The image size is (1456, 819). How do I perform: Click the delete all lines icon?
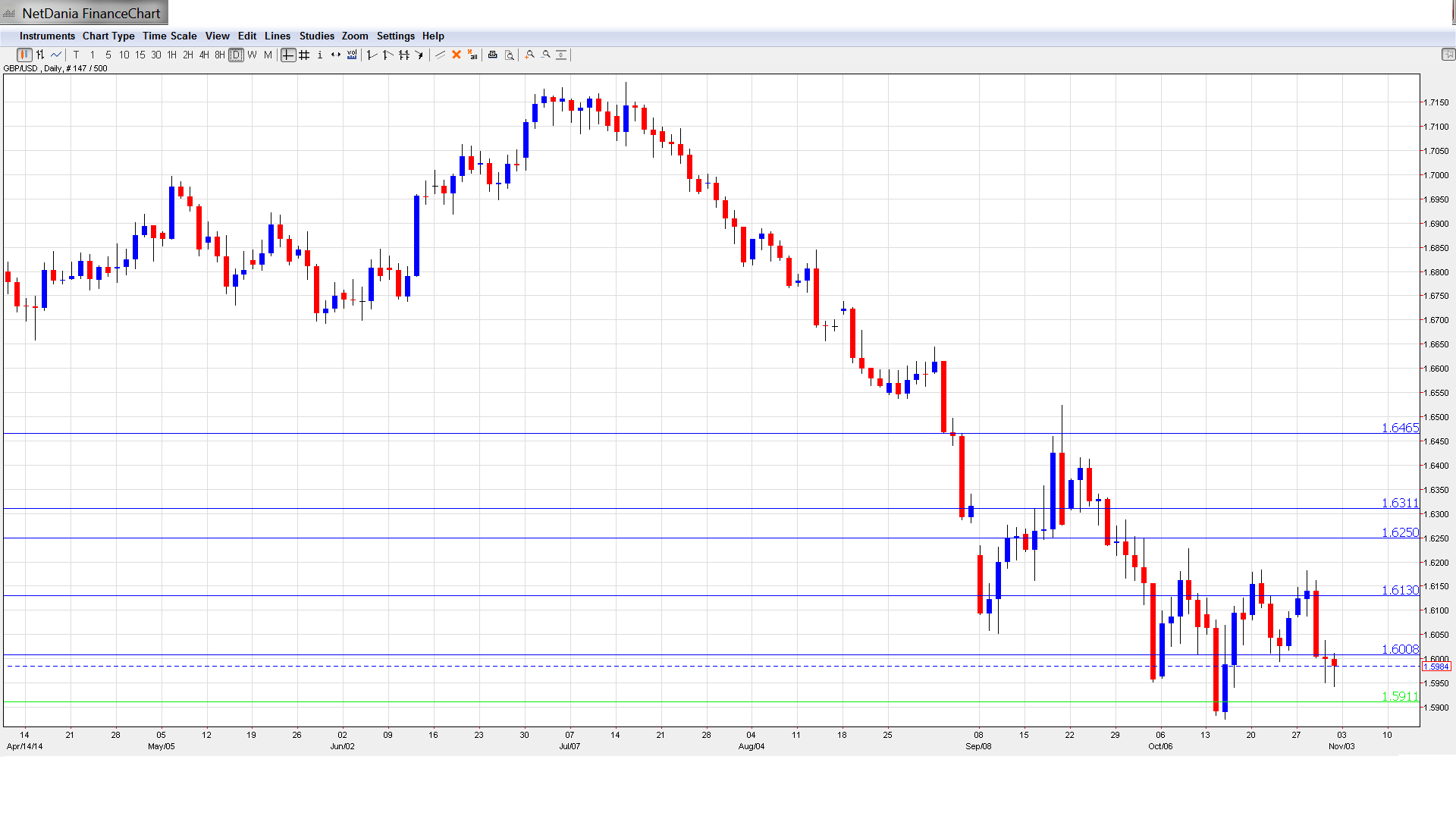point(472,55)
